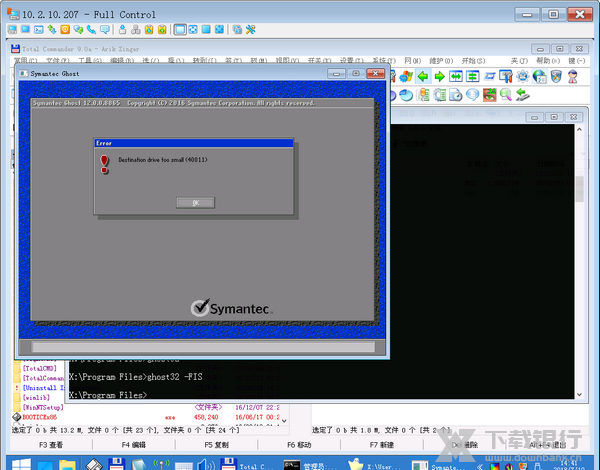Click the text message bubble icon
This screenshot has width=600, height=470.
[x=104, y=29]
